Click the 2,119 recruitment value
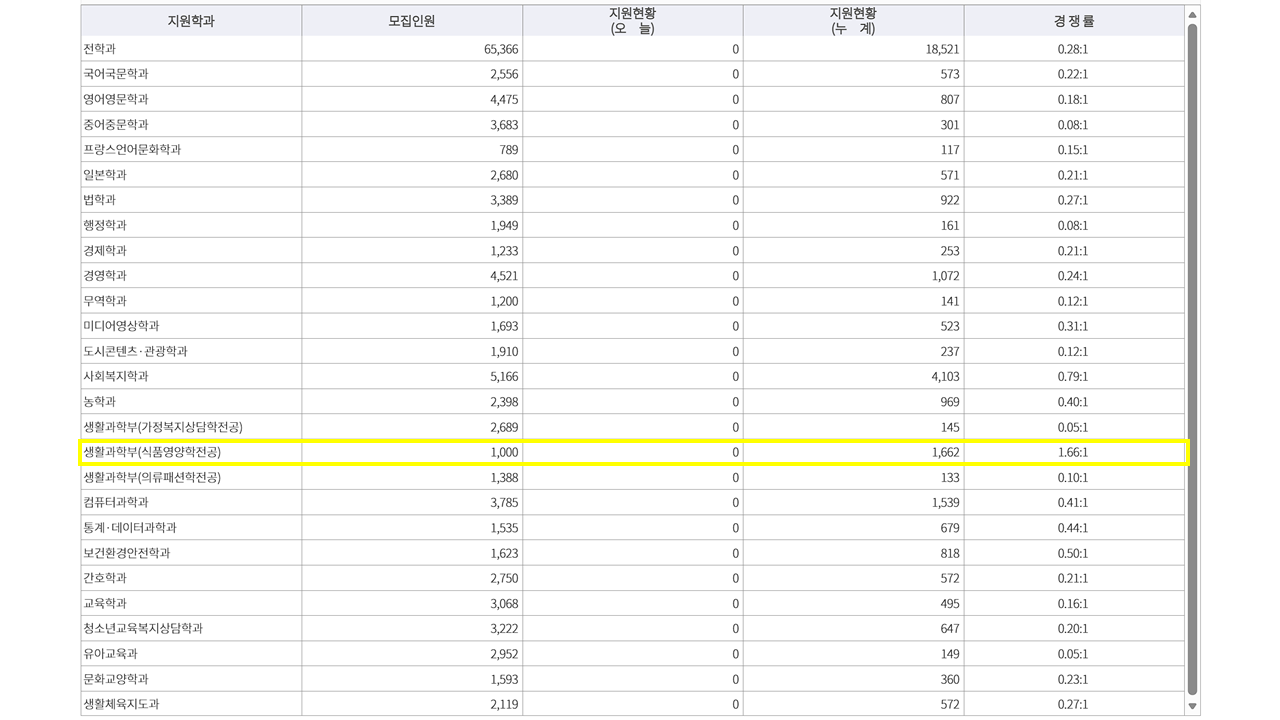Viewport: 1280px width, 720px height. [505, 704]
